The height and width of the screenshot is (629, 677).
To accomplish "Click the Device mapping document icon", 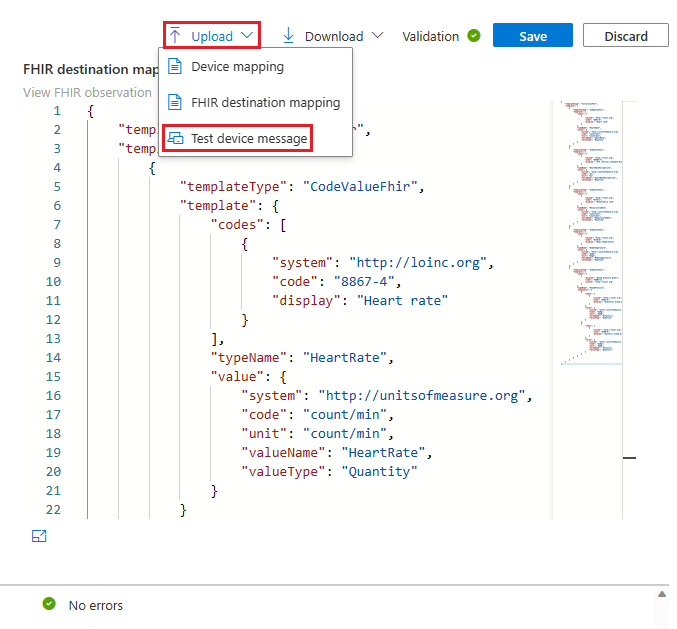I will [175, 67].
